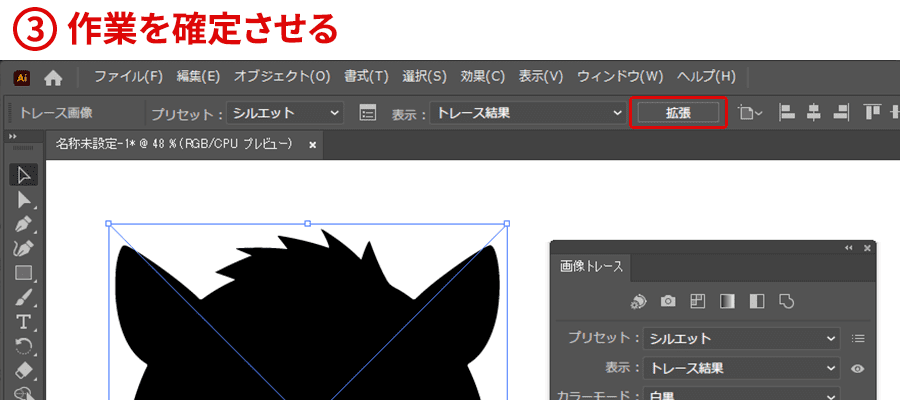Image resolution: width=900 pixels, height=400 pixels.
Task: Select the 画像トレース panel tab
Action: point(591,267)
